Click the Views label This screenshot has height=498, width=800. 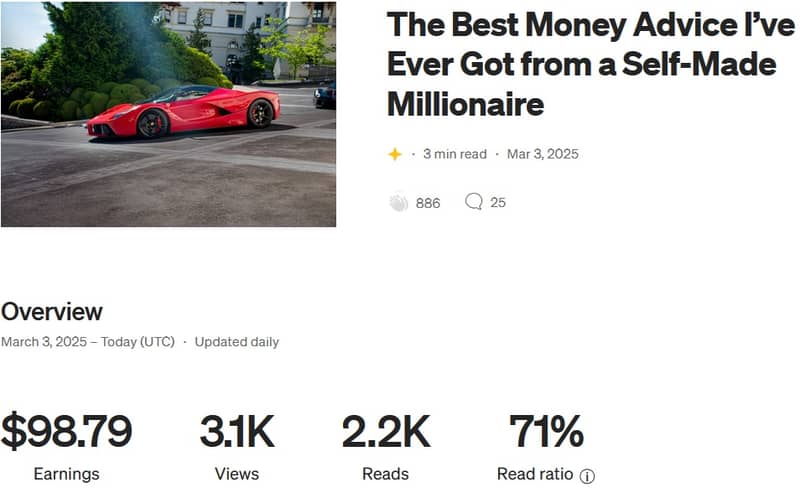click(237, 474)
